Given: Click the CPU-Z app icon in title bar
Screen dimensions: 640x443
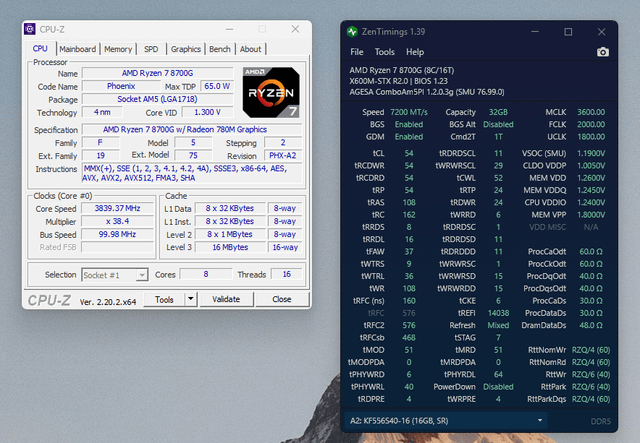Looking at the screenshot, I should (30, 29).
